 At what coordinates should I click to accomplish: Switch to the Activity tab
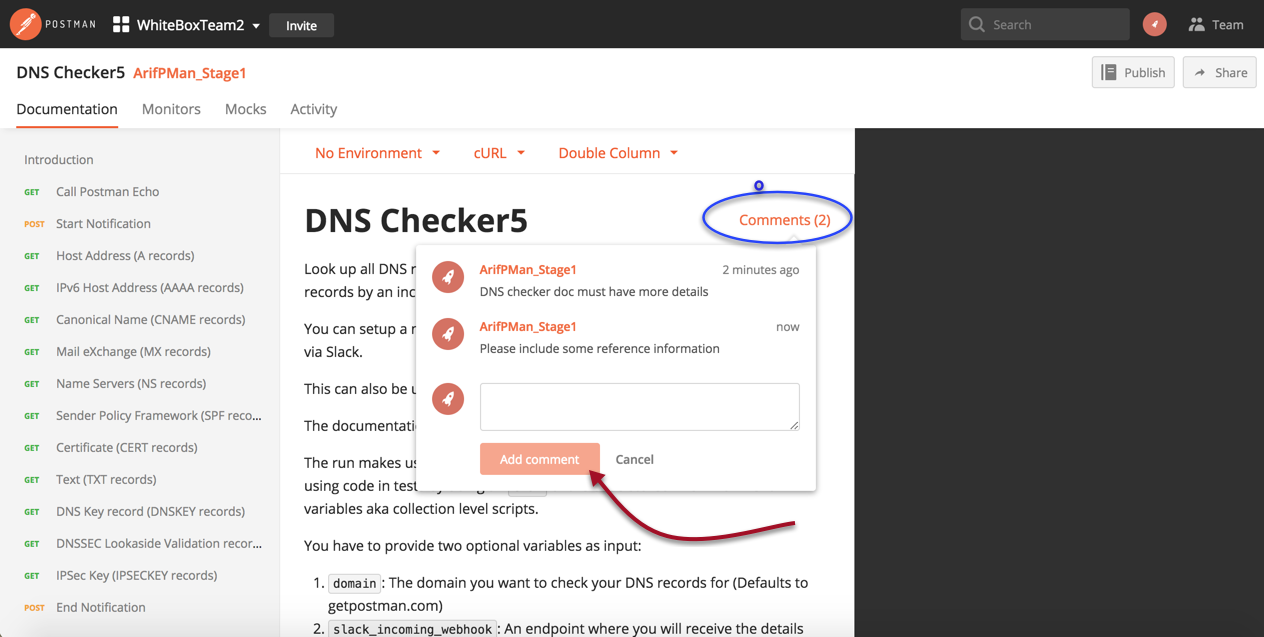pyautogui.click(x=314, y=109)
